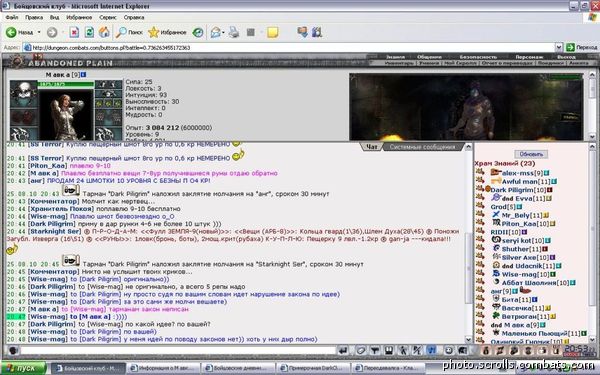Open the Mail envelope icon

[x=216, y=33]
